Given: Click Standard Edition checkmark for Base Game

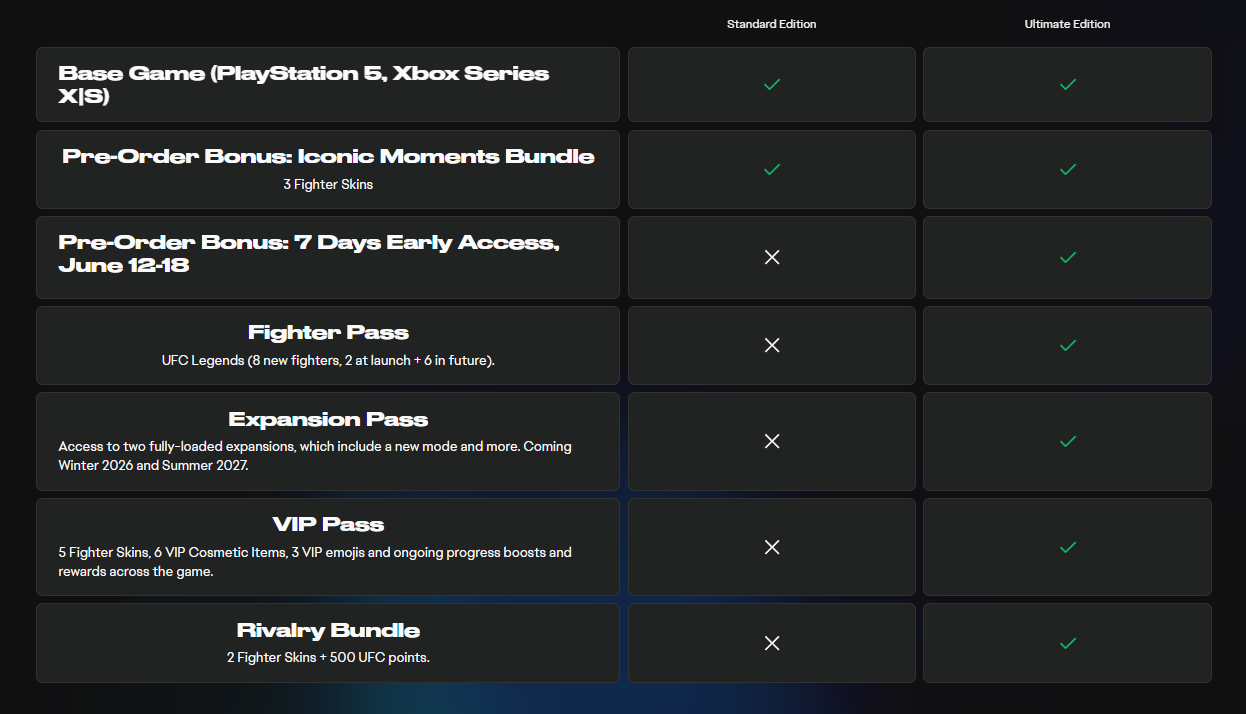Looking at the screenshot, I should click(771, 85).
